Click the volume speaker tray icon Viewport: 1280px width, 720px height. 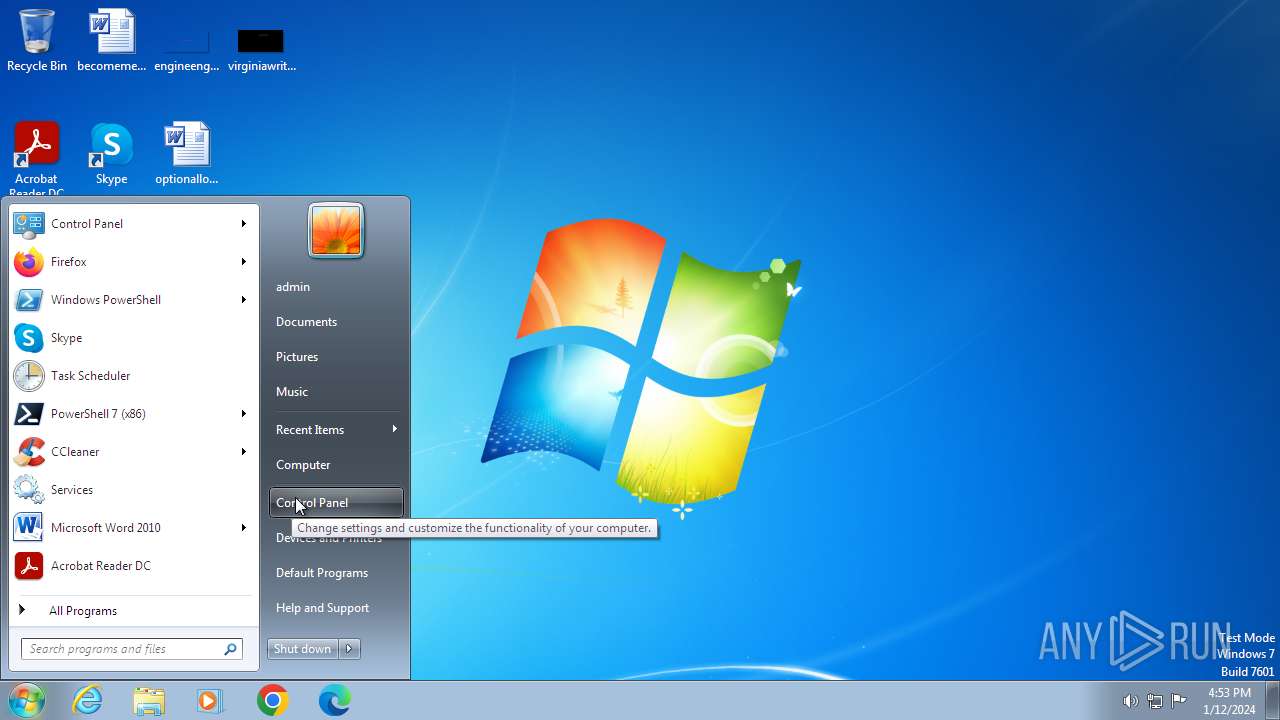1130,701
